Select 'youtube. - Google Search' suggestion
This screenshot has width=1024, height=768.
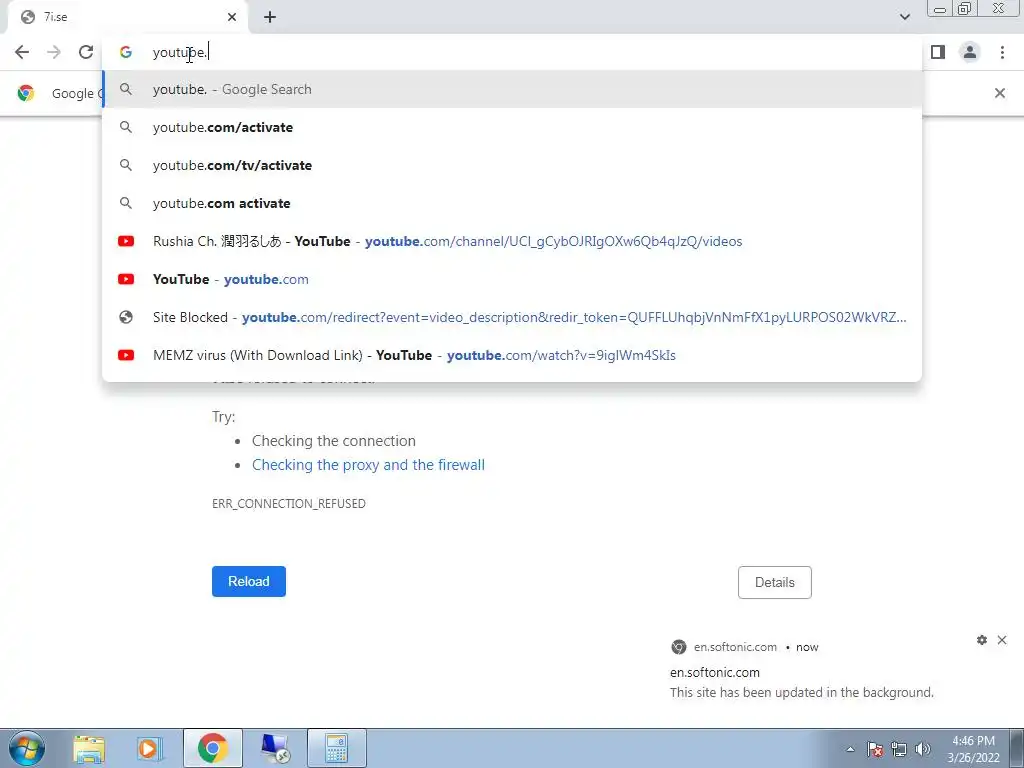pyautogui.click(x=512, y=89)
